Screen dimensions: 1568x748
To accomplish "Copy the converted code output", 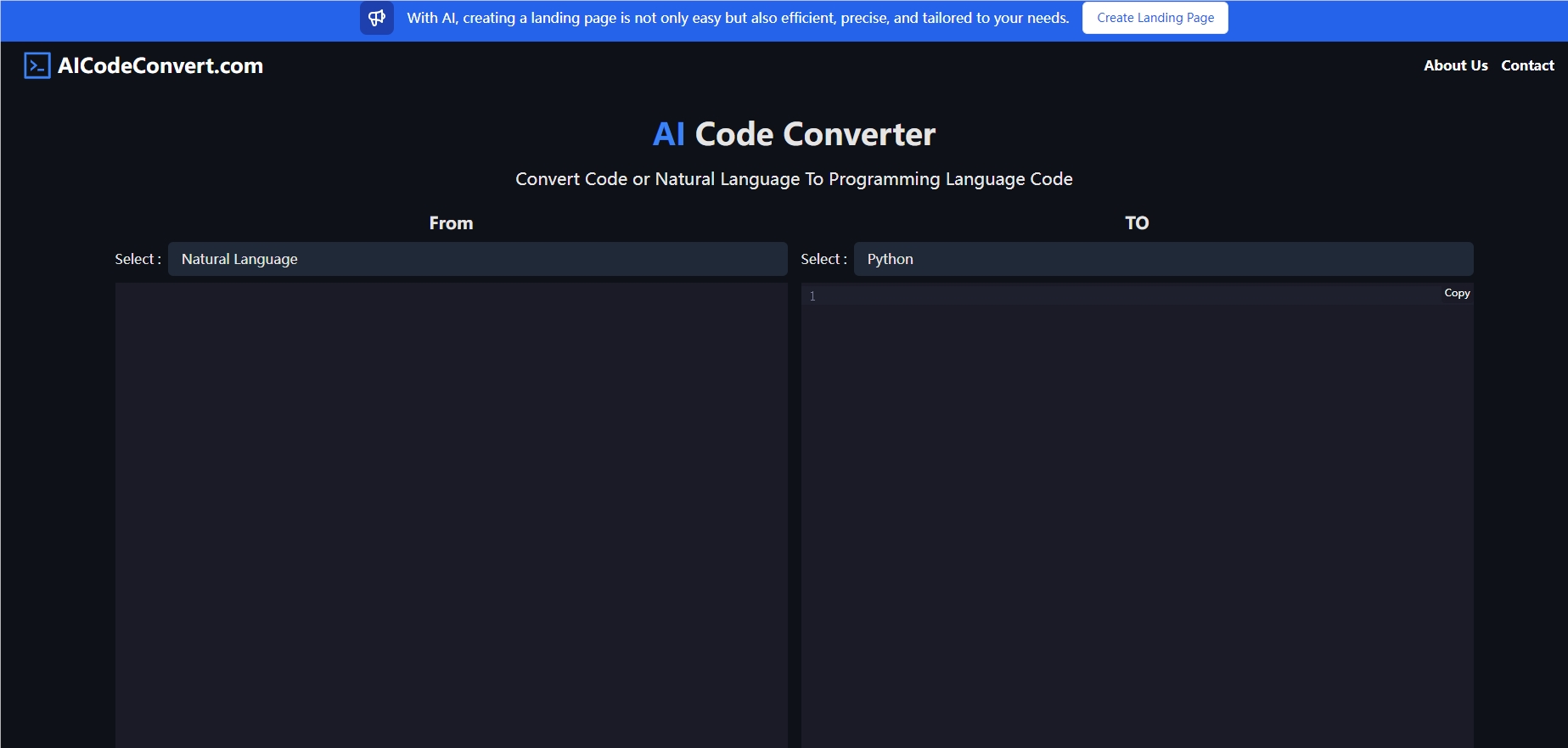I will tap(1457, 293).
